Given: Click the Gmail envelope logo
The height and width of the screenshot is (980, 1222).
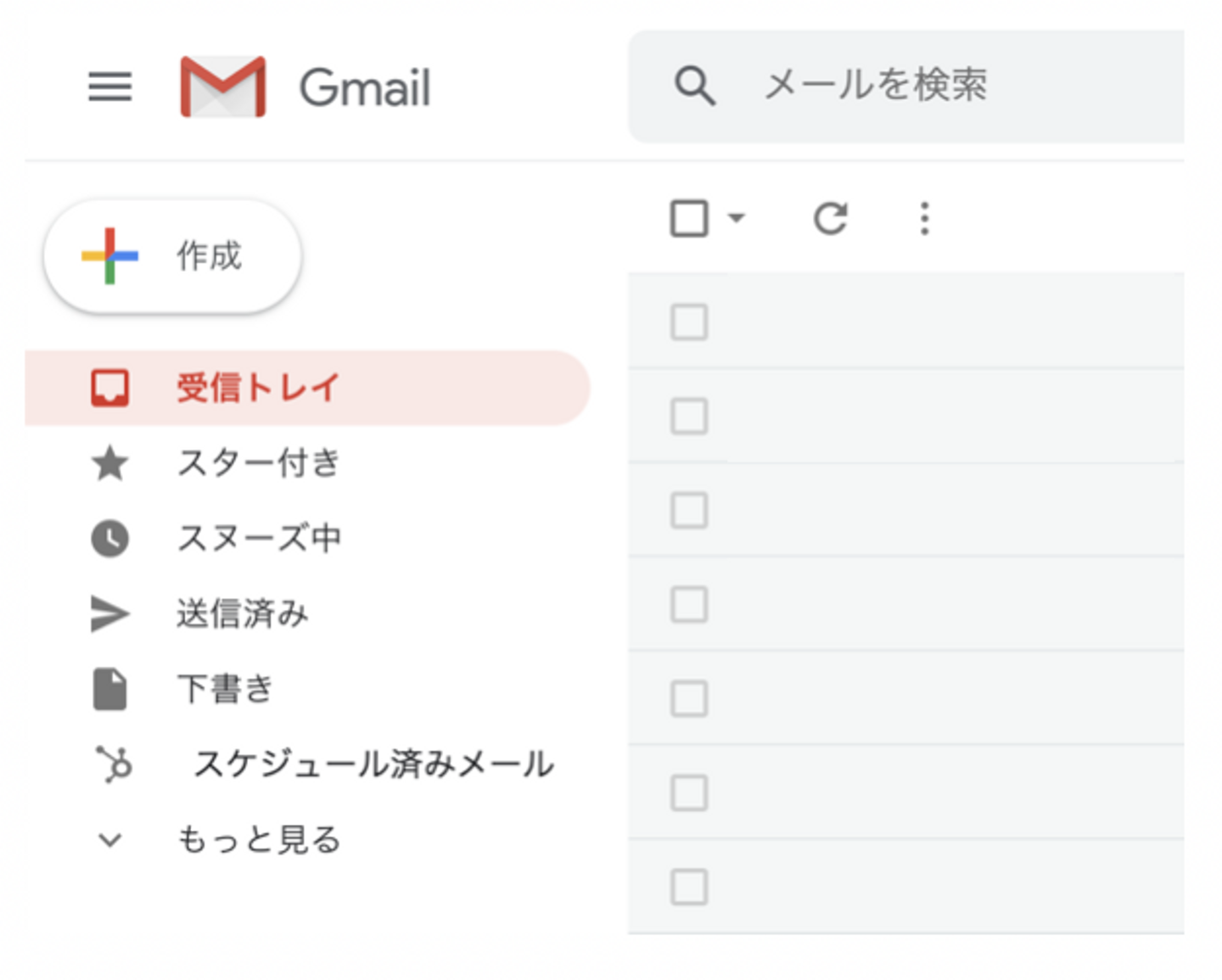Looking at the screenshot, I should (x=223, y=87).
